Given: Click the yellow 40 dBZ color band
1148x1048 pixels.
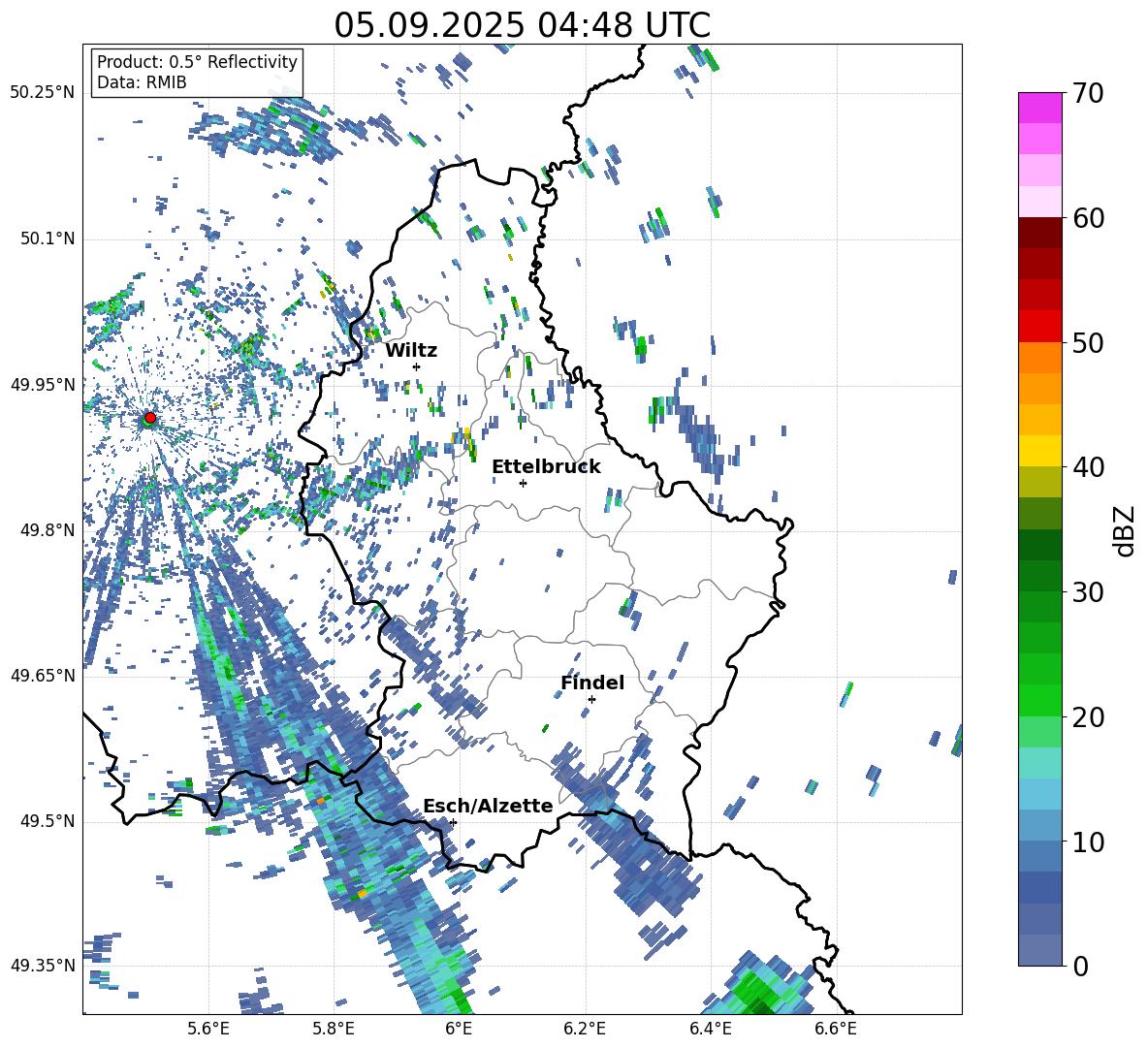Looking at the screenshot, I should (x=1039, y=451).
